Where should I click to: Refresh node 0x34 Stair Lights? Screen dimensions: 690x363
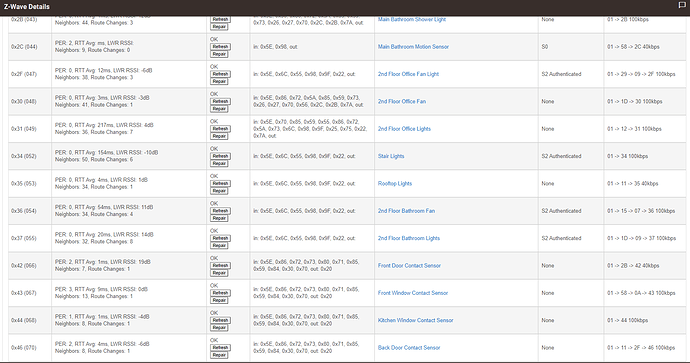(x=220, y=156)
